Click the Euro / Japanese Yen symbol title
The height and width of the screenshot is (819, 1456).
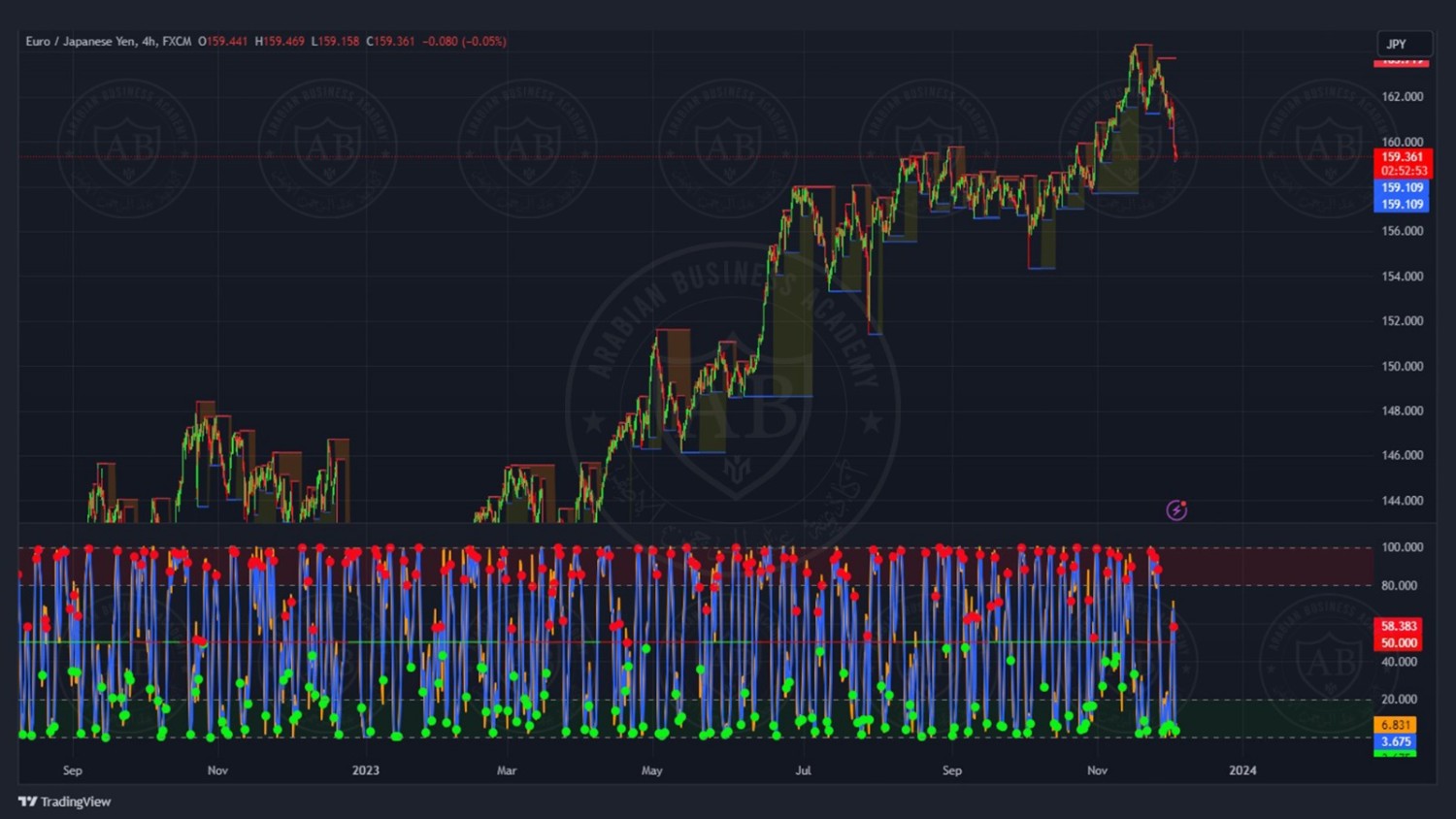(108, 42)
